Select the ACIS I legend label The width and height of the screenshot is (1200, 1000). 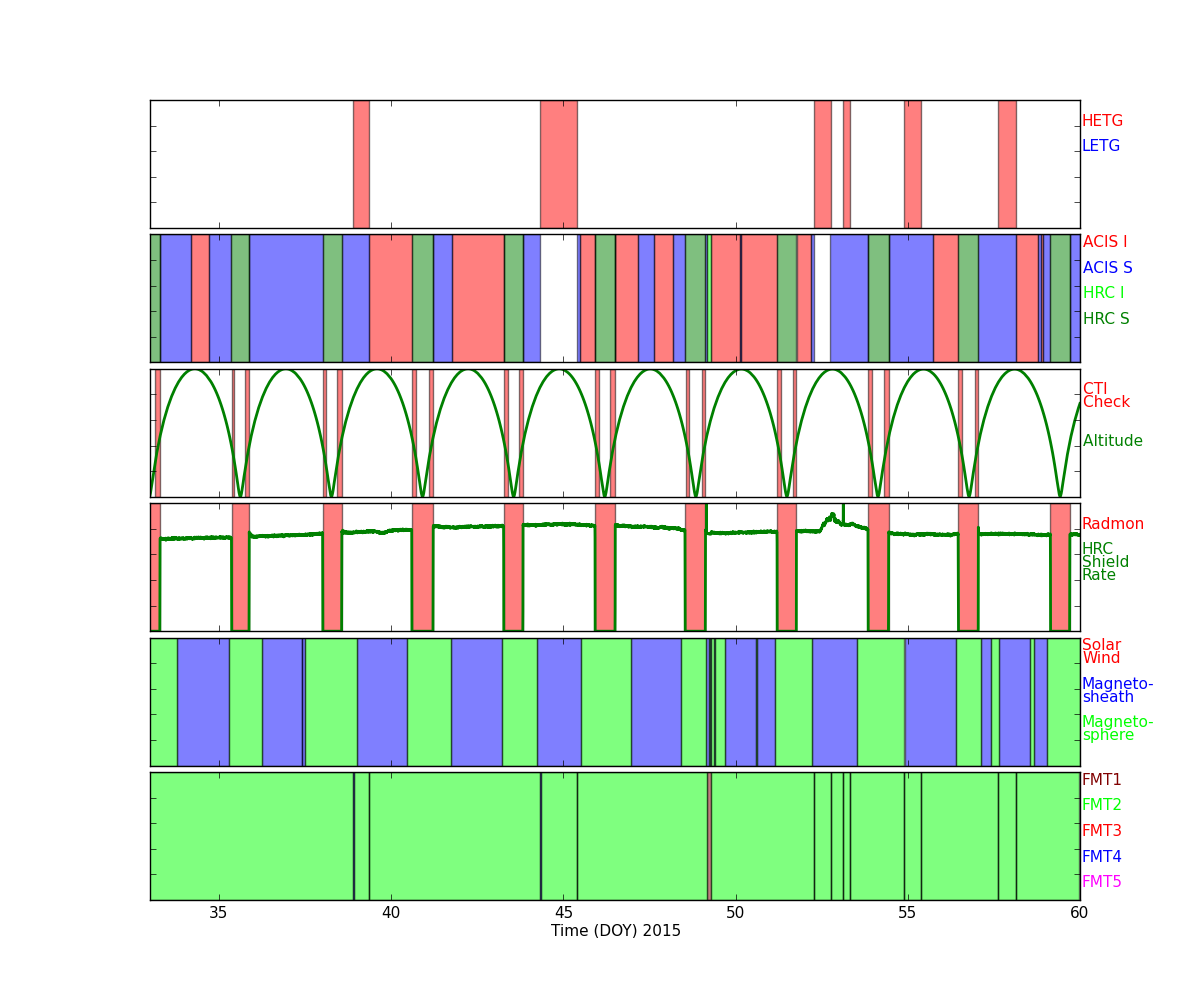click(x=1104, y=242)
